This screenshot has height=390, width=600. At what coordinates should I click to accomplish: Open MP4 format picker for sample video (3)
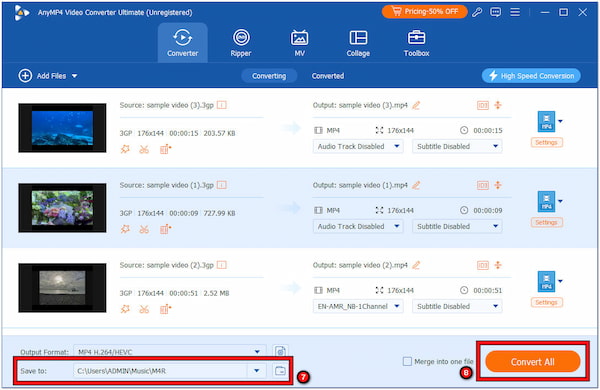pos(550,121)
